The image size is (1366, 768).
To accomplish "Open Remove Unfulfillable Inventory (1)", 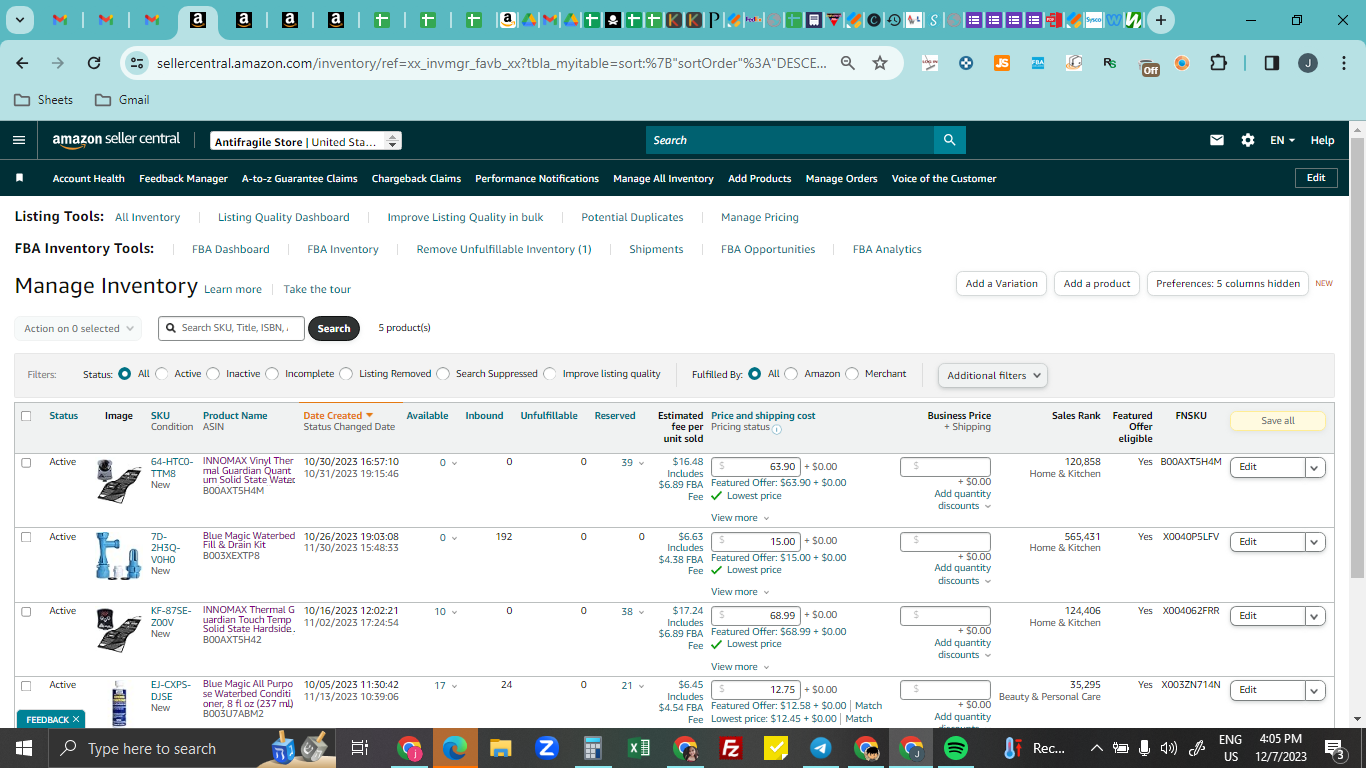I will point(504,249).
